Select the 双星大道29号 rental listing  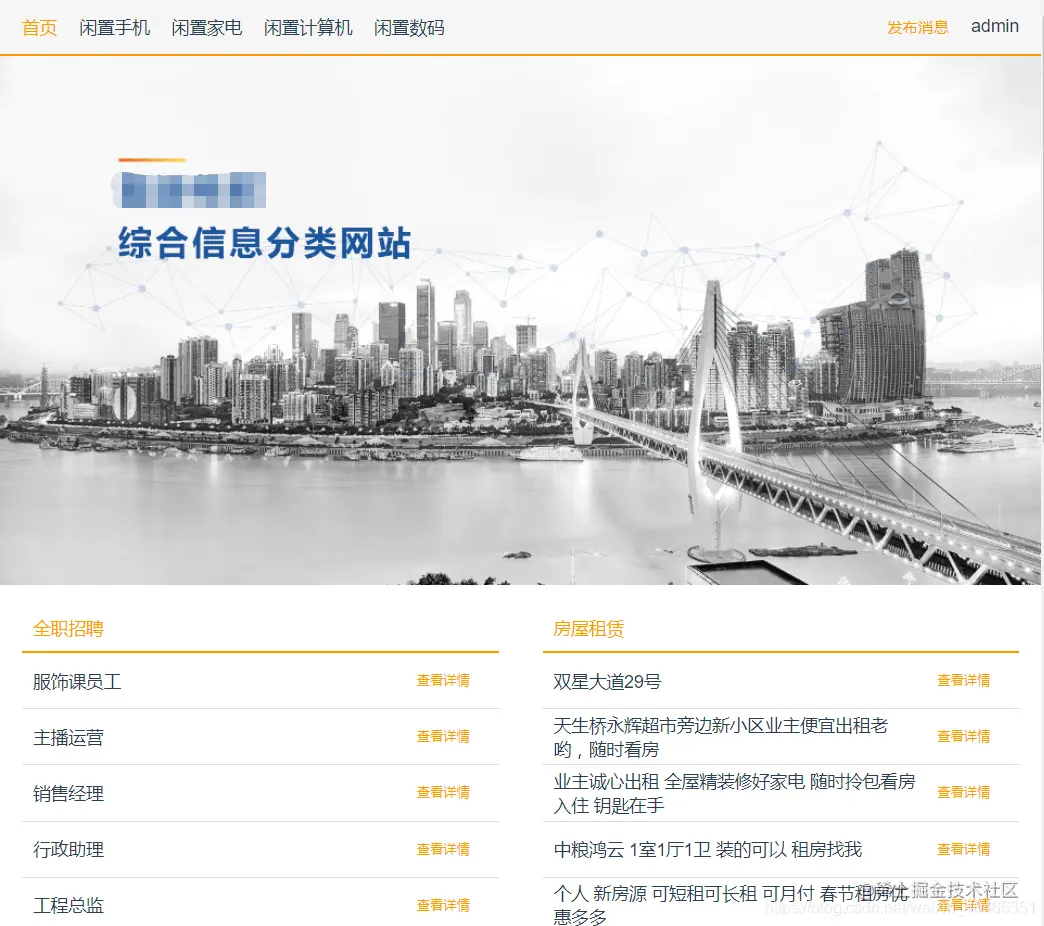click(x=607, y=682)
